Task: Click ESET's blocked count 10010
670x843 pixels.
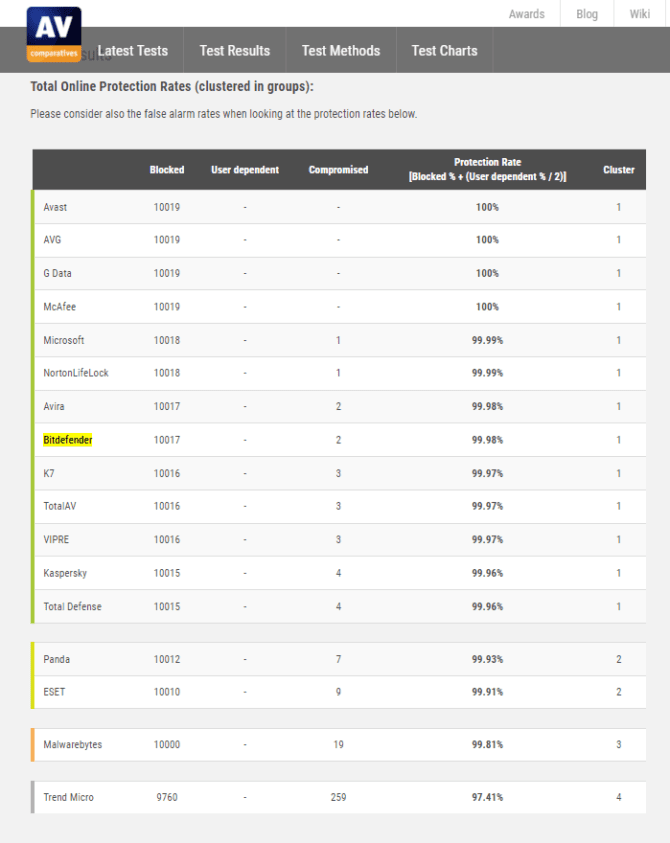Action: pos(167,692)
